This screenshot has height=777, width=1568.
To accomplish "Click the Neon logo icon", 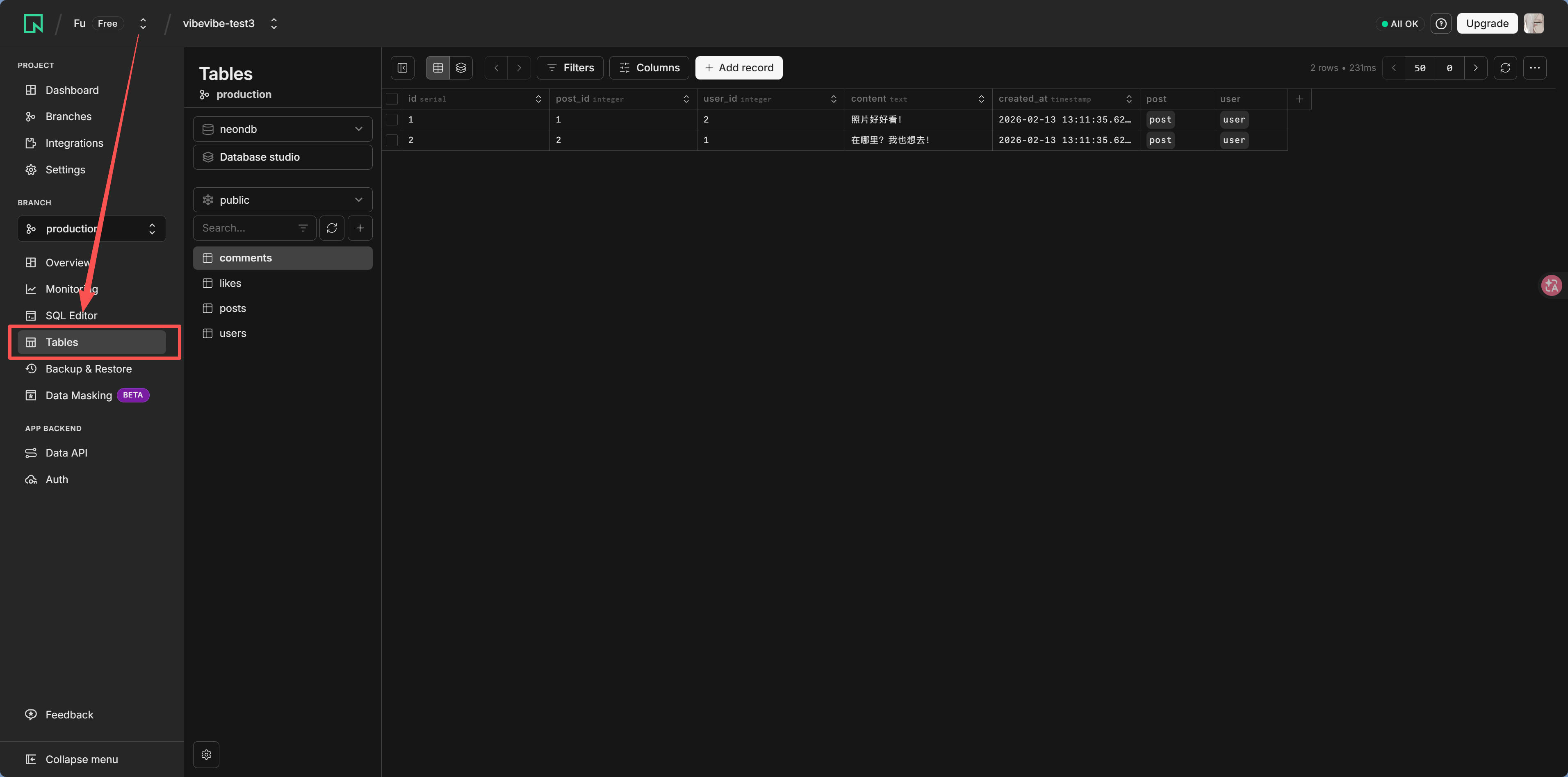I will pos(33,23).
